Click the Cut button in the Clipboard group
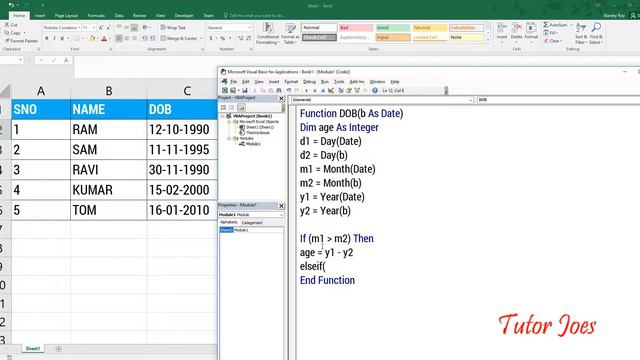Image resolution: width=640 pixels, height=360 pixels. (11, 25)
